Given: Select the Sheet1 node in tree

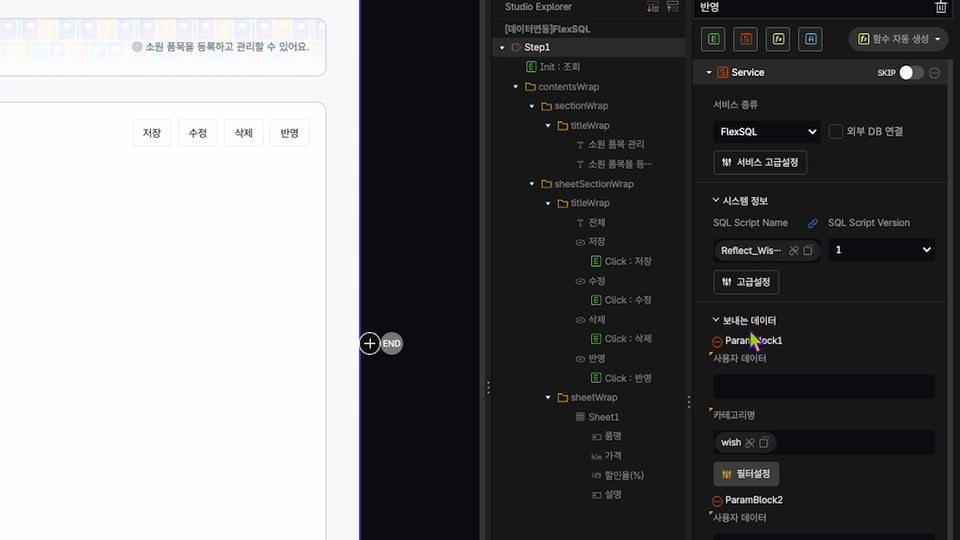Looking at the screenshot, I should (x=598, y=417).
